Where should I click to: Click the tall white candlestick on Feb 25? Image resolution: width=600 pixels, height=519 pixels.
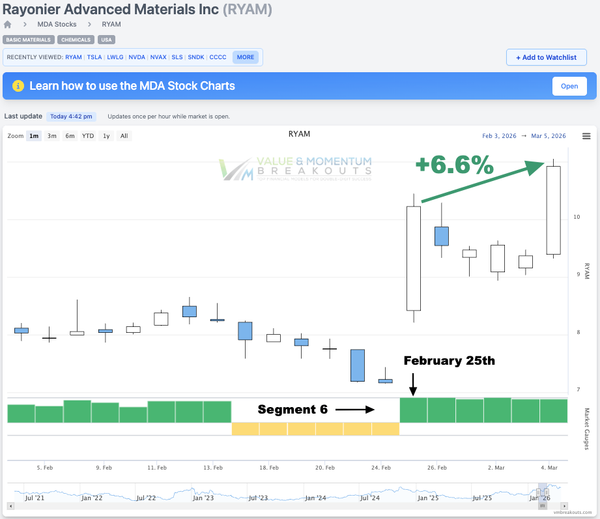(x=413, y=258)
